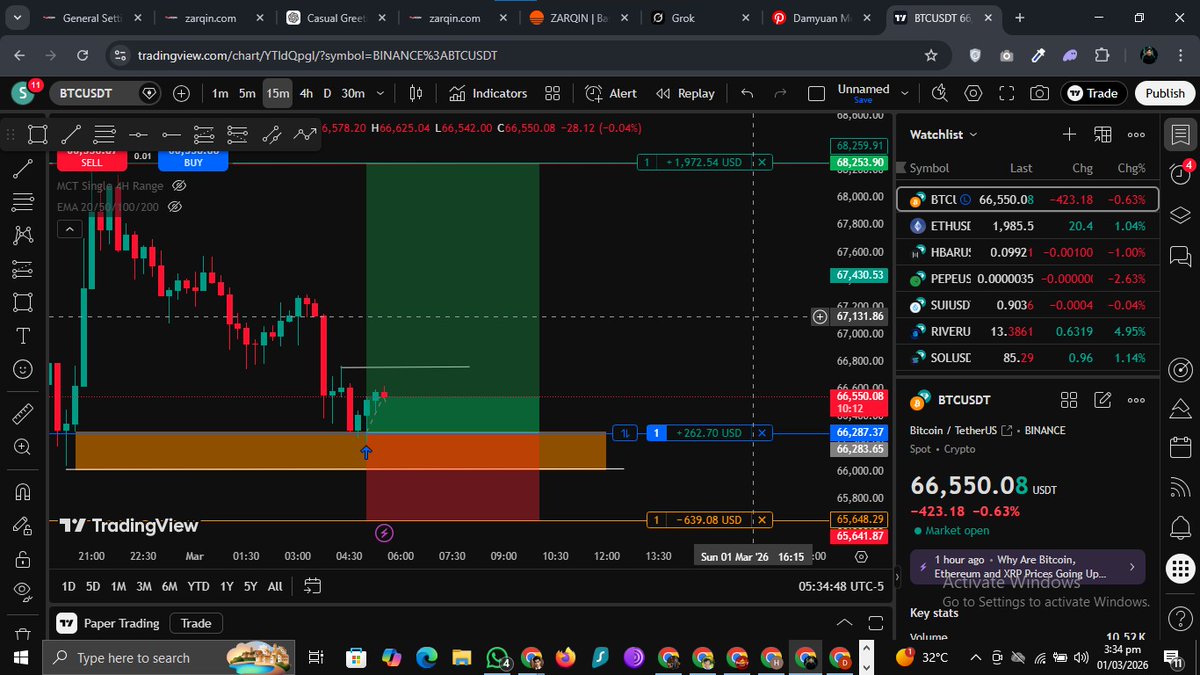Select the YTD date range

click(x=198, y=586)
